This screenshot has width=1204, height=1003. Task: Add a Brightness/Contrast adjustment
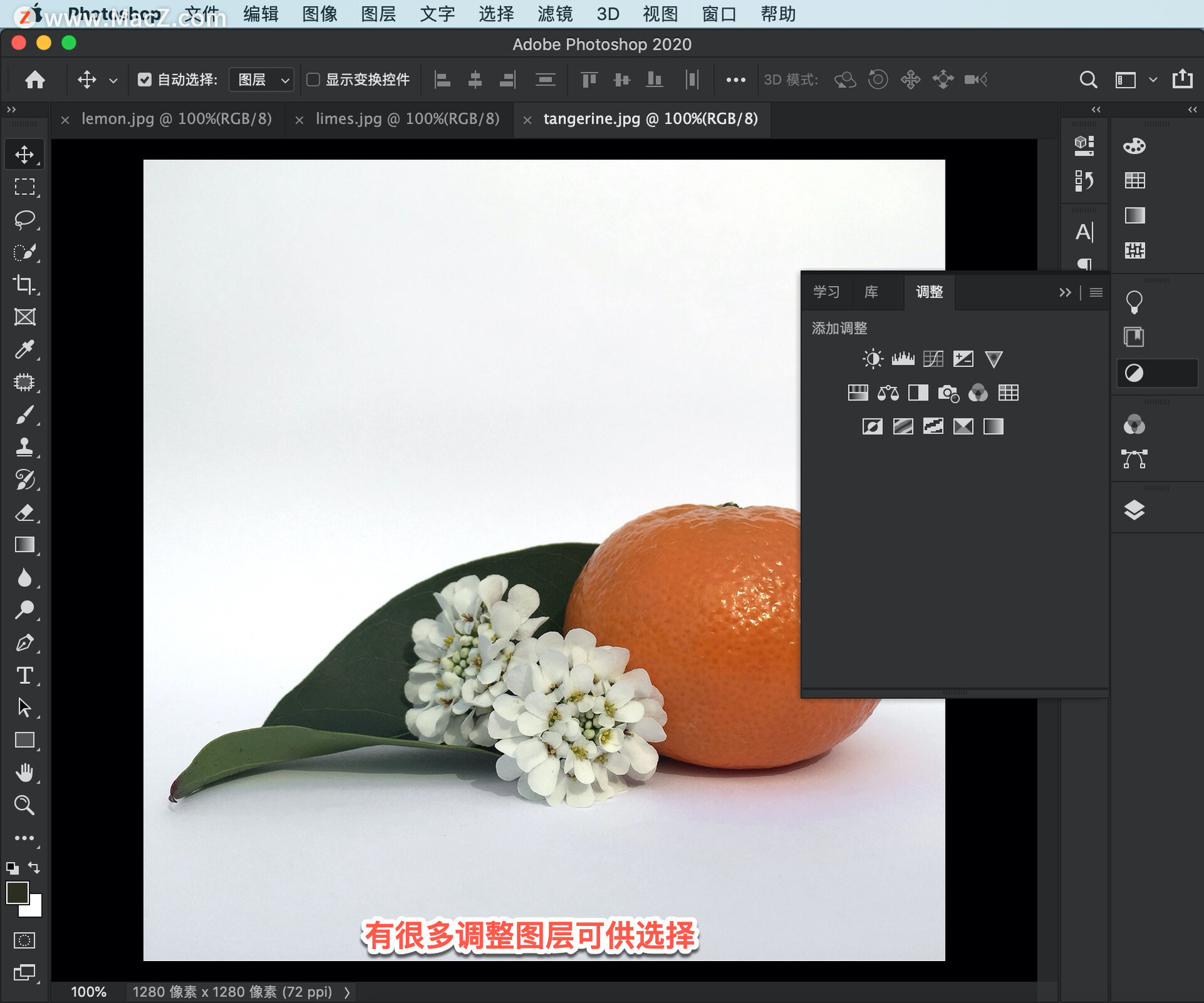872,359
